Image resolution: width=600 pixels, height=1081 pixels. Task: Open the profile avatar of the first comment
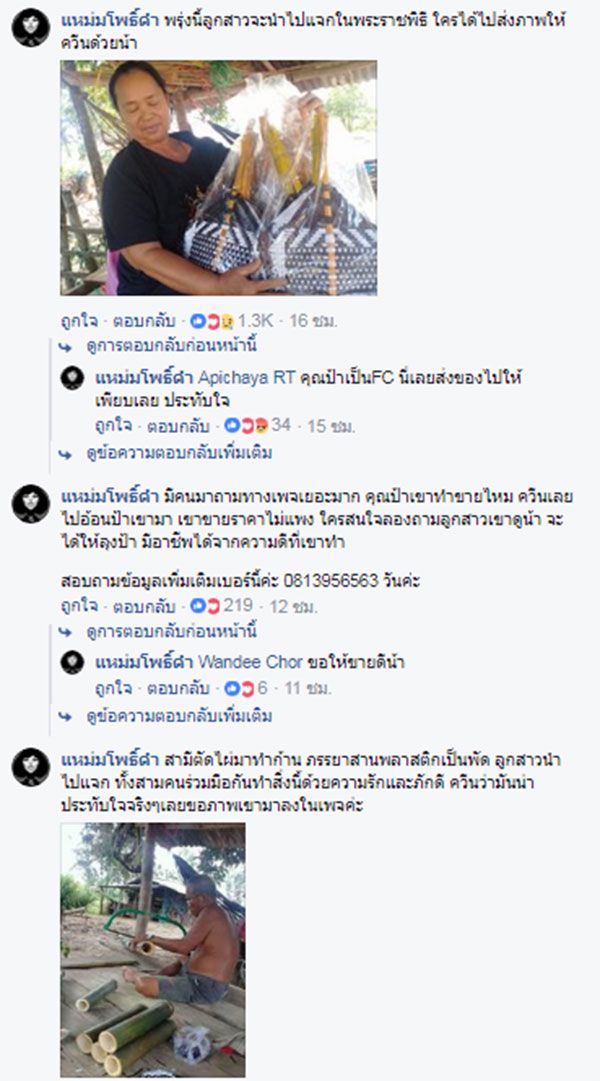pos(31,28)
